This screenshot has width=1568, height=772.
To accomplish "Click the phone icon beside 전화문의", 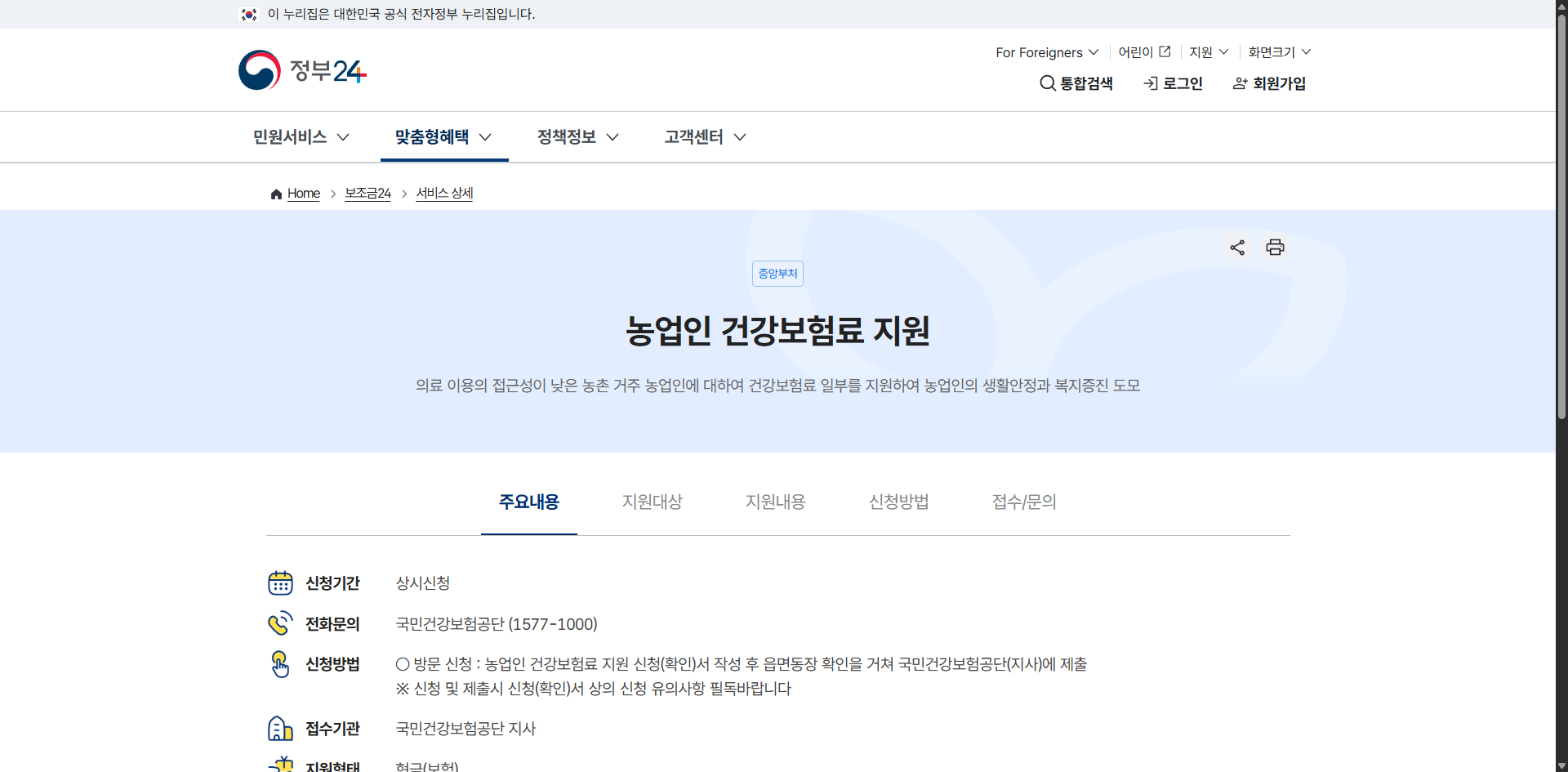I will pos(281,623).
